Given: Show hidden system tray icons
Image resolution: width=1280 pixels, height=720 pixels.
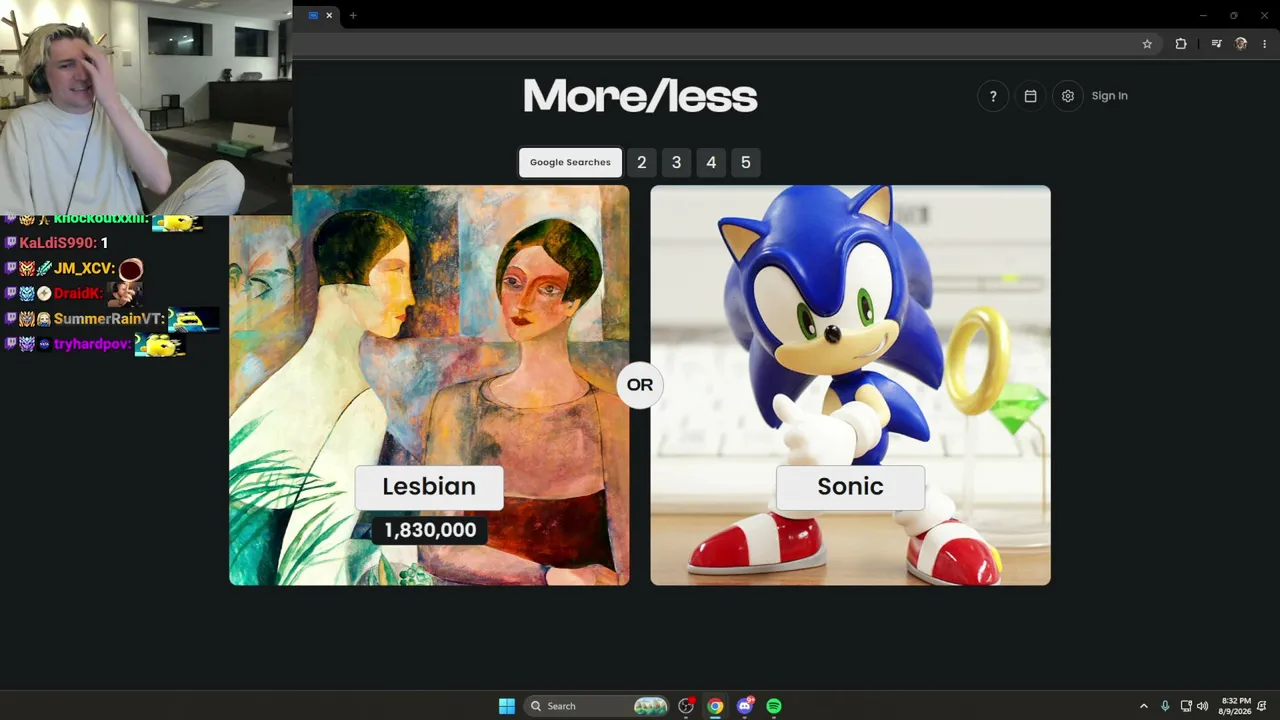Looking at the screenshot, I should pos(1144,706).
